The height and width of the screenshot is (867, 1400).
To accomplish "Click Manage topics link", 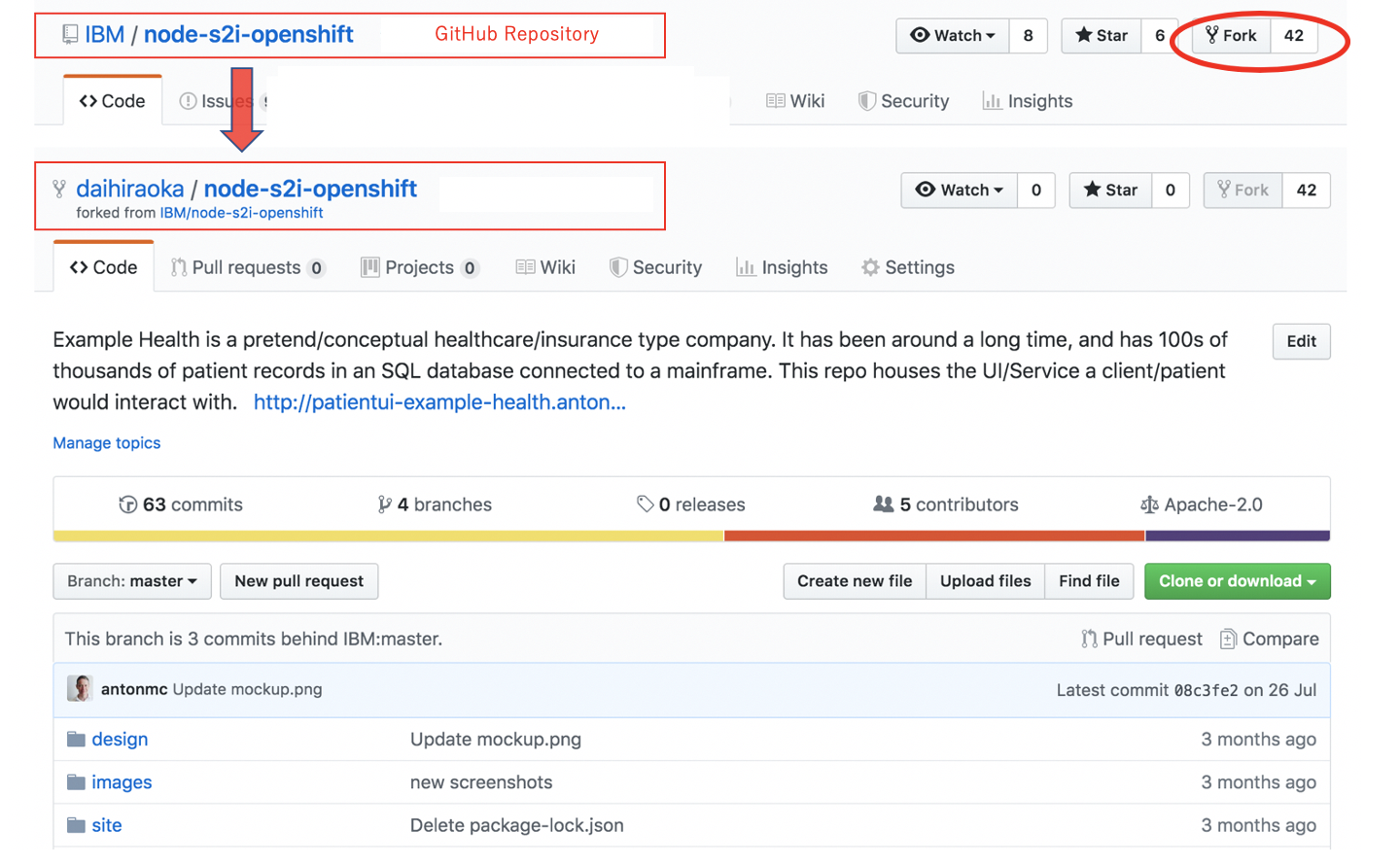I will pos(107,443).
